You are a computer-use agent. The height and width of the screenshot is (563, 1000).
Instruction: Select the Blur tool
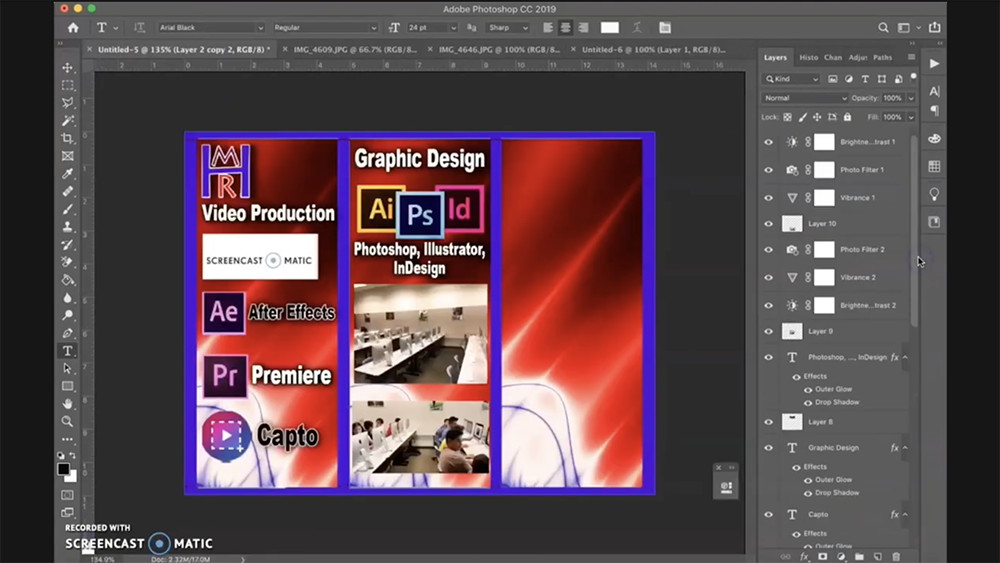[x=68, y=298]
